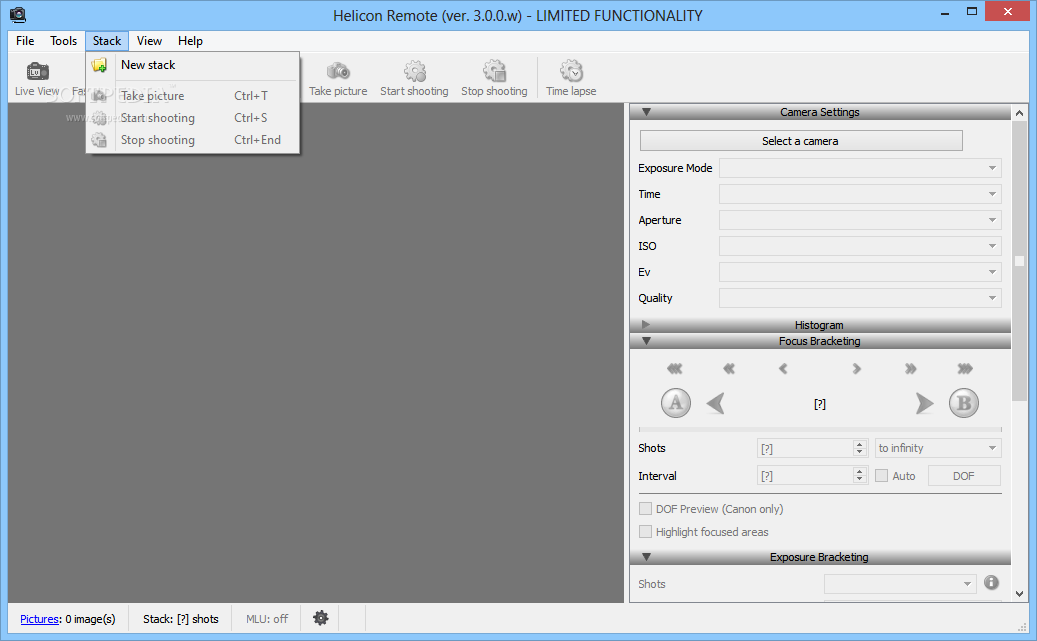Viewport: 1037px width, 641px height.
Task: Open the 'to infinity' shots dropdown
Action: click(x=938, y=448)
